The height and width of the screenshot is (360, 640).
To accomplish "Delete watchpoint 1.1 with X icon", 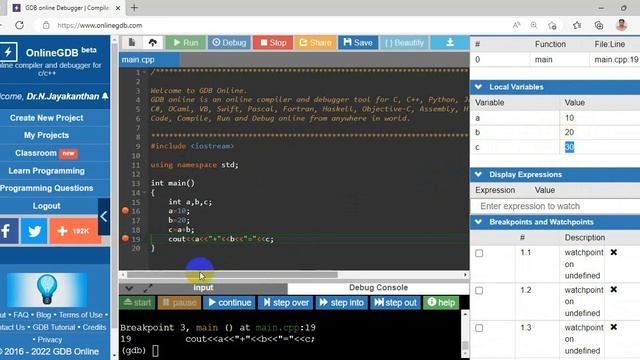I will [613, 252].
